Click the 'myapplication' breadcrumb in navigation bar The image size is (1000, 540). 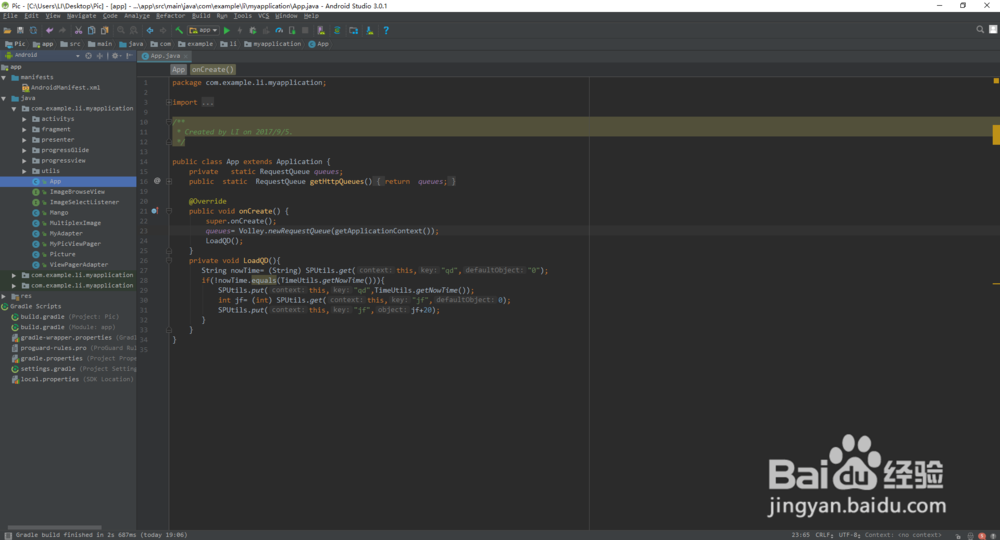tap(272, 44)
